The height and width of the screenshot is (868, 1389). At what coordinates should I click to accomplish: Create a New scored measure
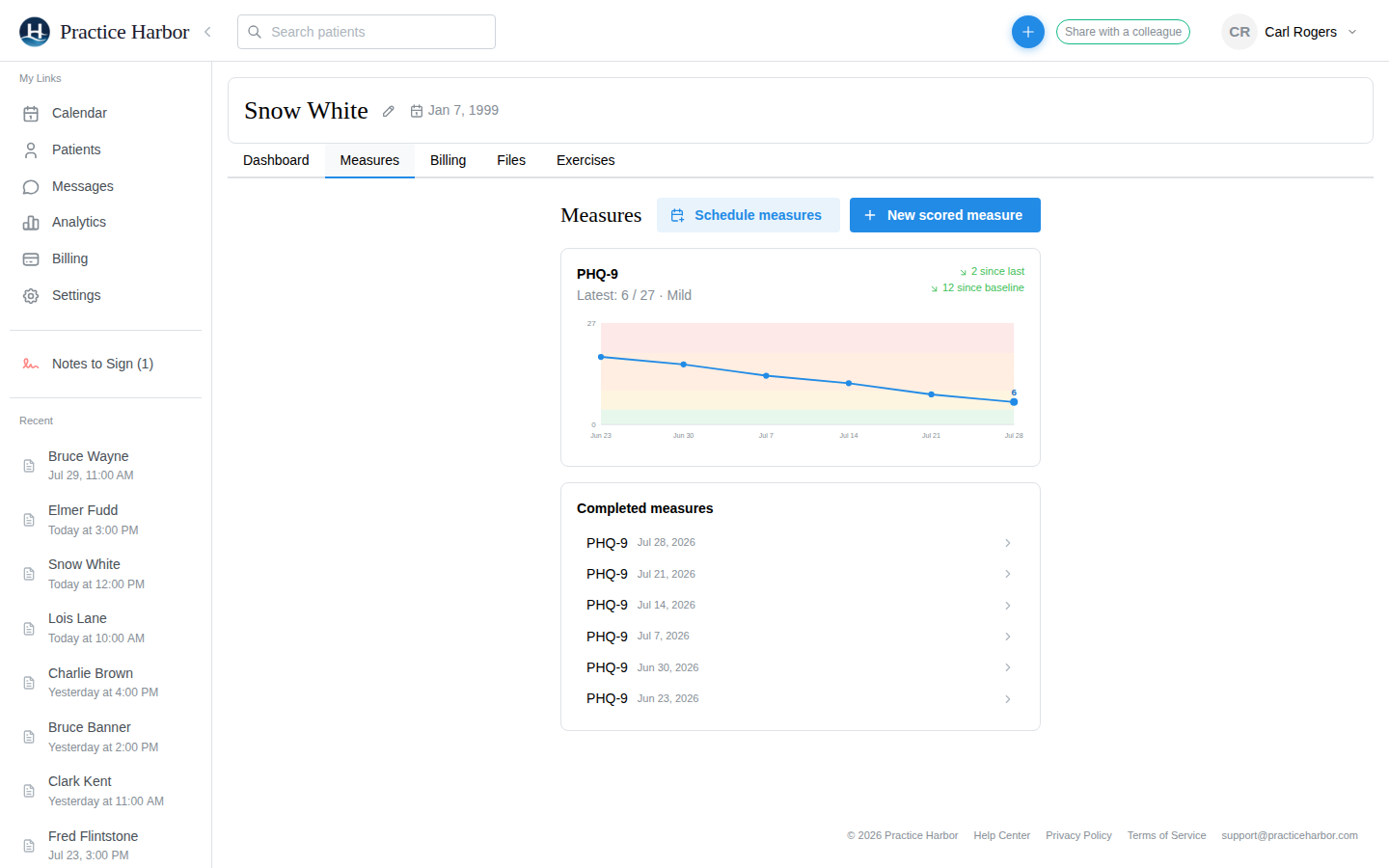pos(945,215)
